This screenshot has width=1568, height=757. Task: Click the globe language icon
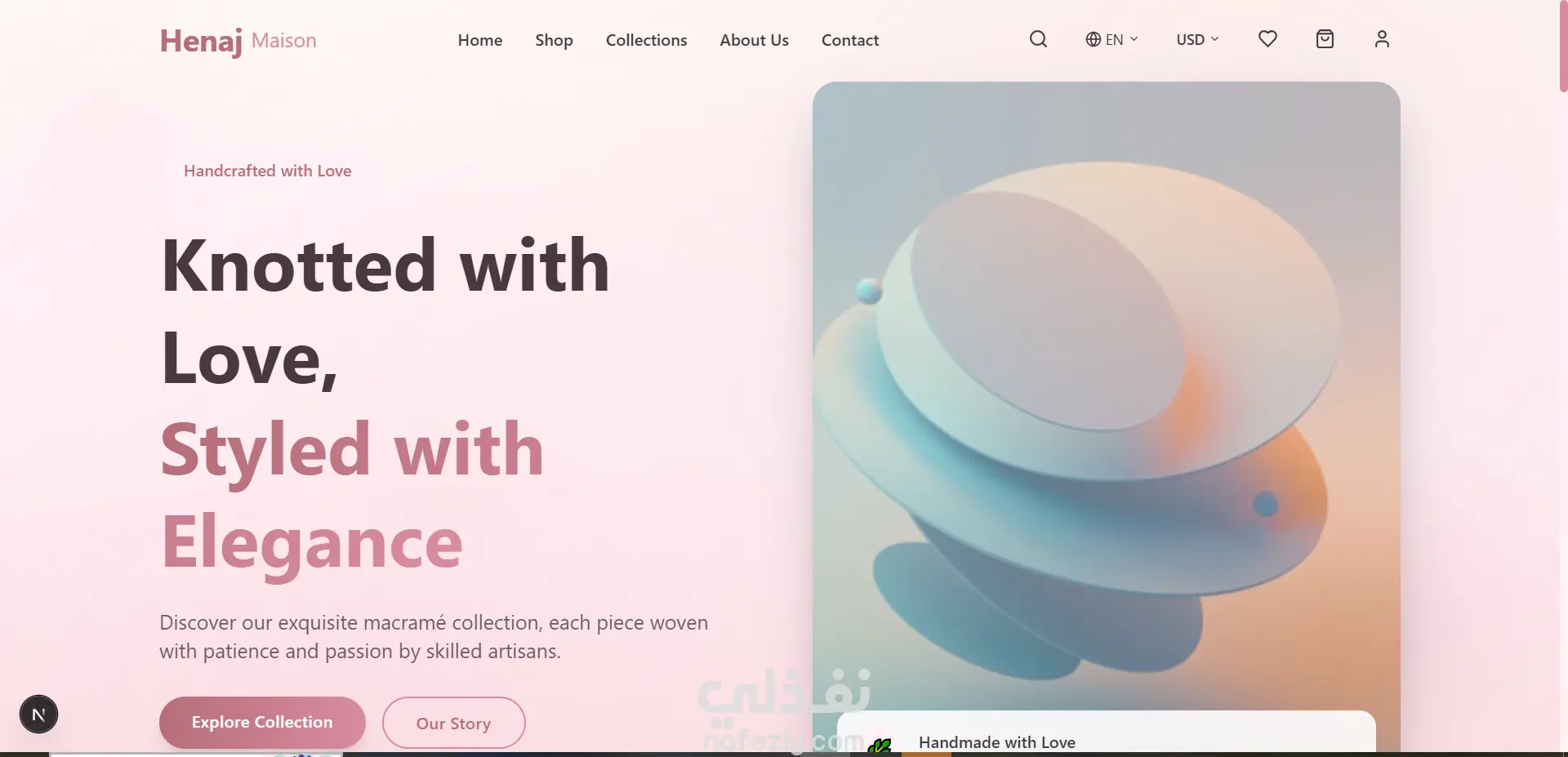pyautogui.click(x=1093, y=39)
